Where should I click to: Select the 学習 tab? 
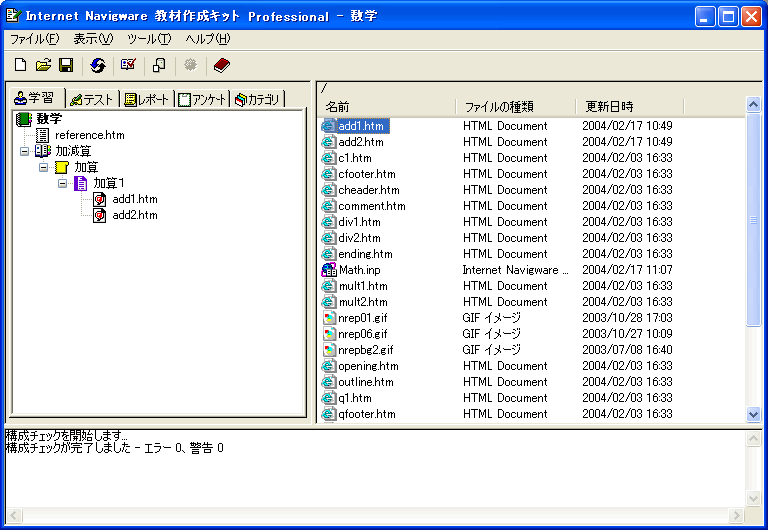[x=35, y=98]
